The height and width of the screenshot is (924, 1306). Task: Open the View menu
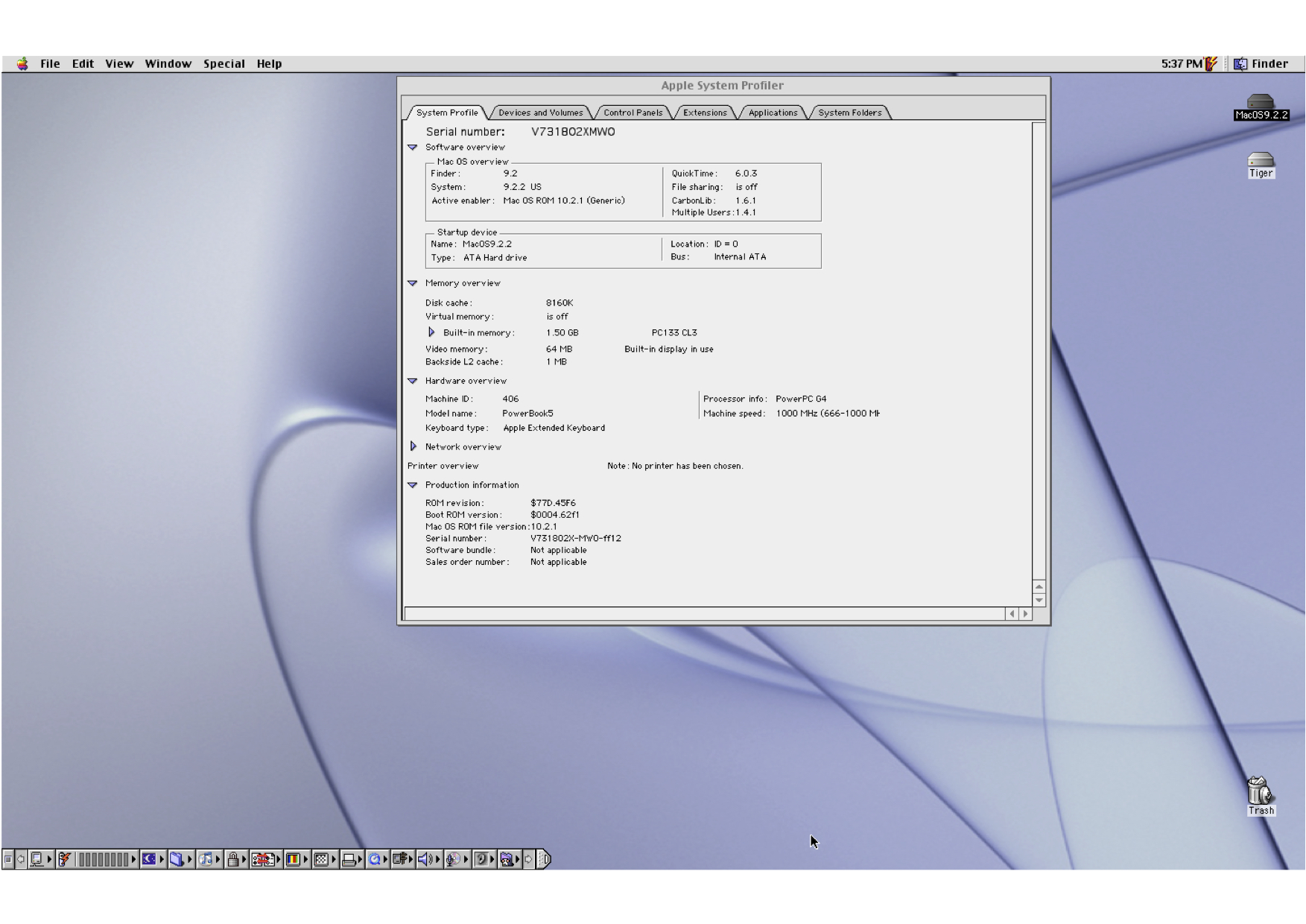(119, 63)
